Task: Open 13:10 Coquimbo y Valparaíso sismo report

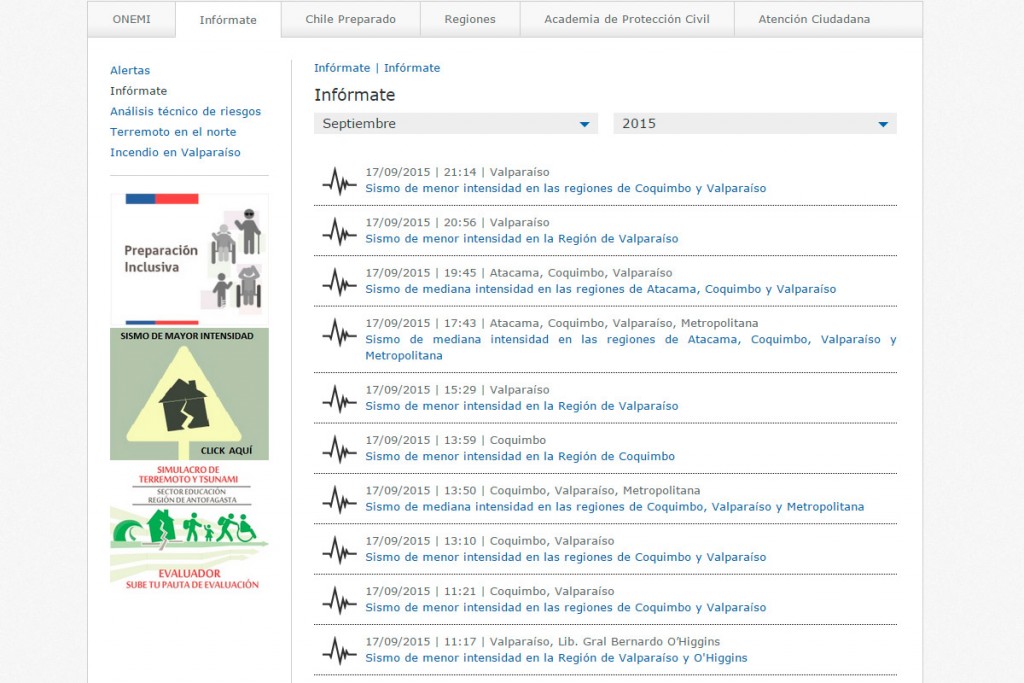Action: [x=566, y=558]
